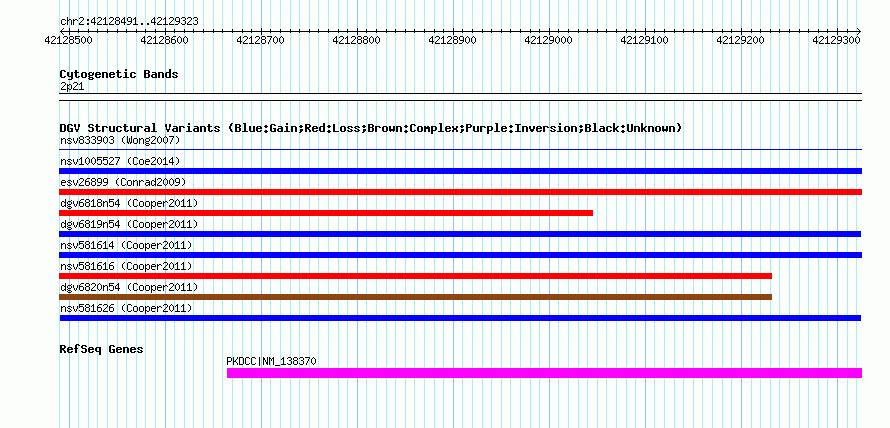This screenshot has height=428, width=890.
Task: Select variant label esv26899 (Conrad2009)
Action: 123,182
